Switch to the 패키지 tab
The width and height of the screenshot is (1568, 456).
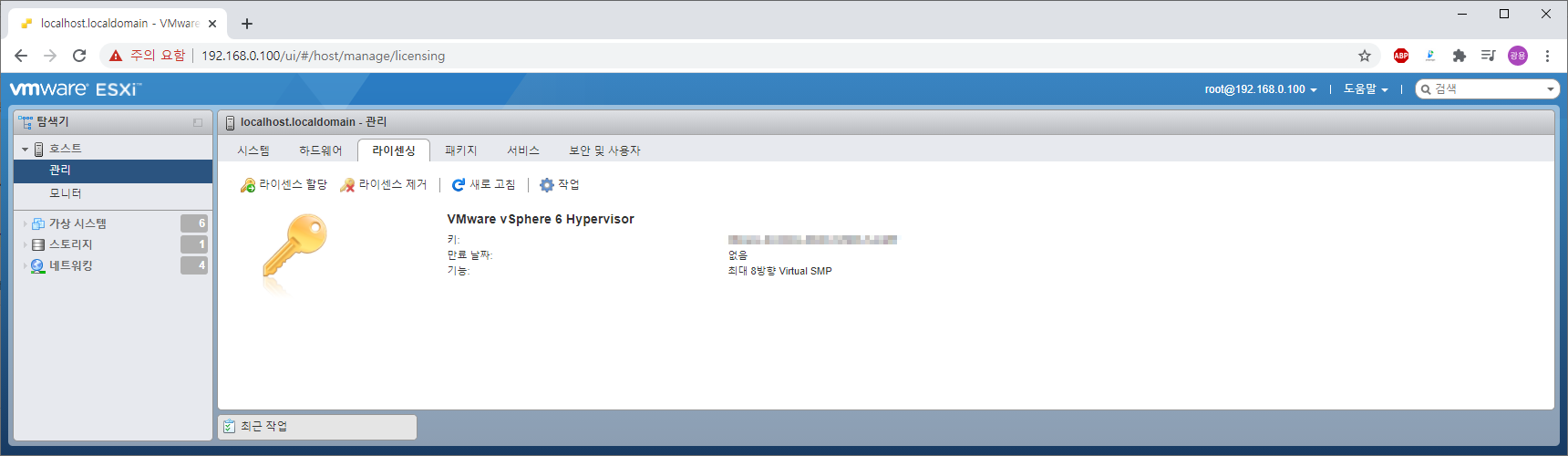pos(461,150)
